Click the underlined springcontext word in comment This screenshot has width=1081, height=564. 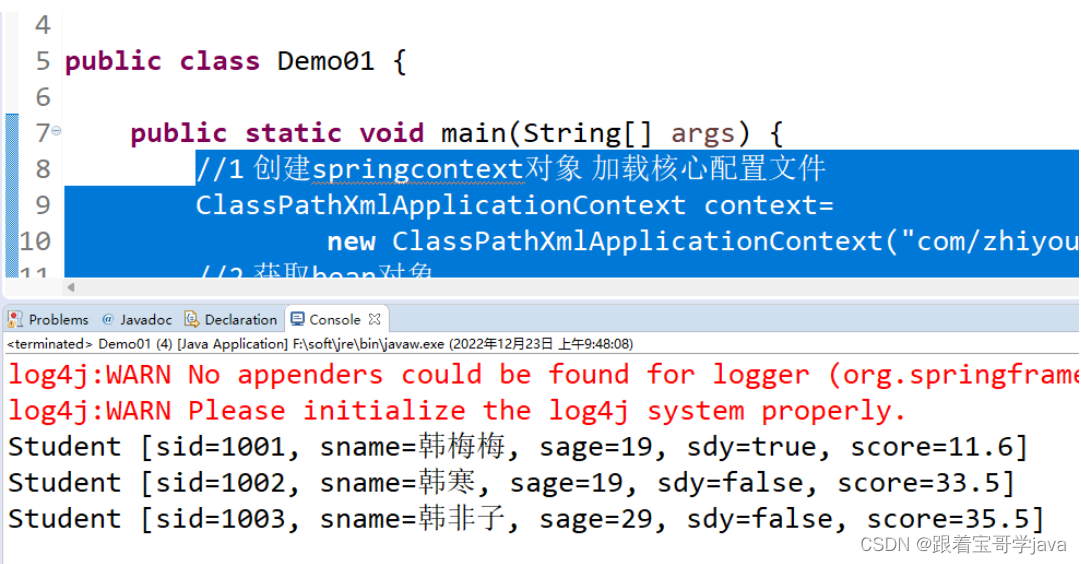click(418, 170)
